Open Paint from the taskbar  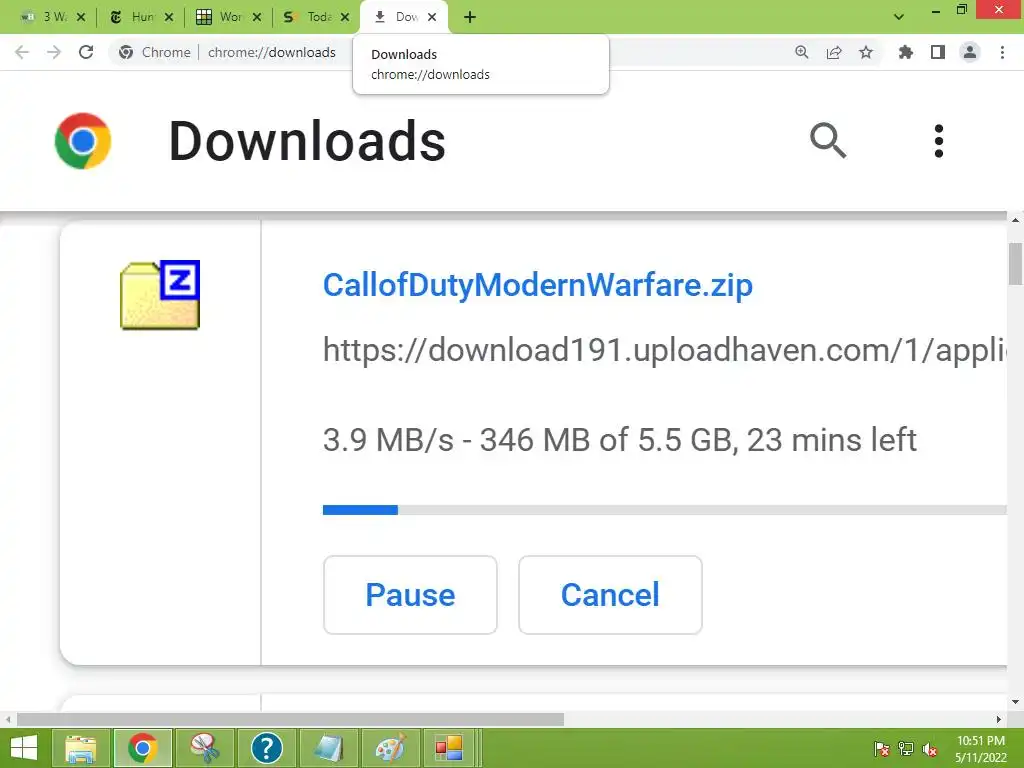pos(390,748)
